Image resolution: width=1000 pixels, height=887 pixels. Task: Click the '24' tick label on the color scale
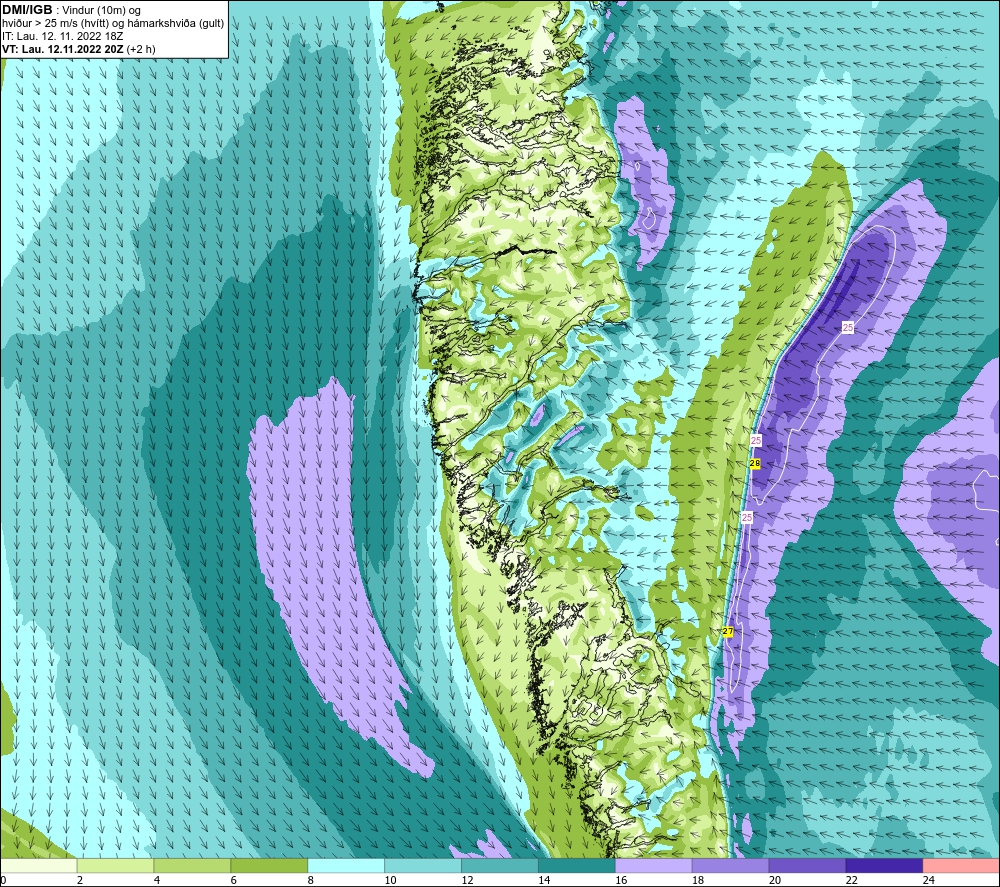click(929, 880)
